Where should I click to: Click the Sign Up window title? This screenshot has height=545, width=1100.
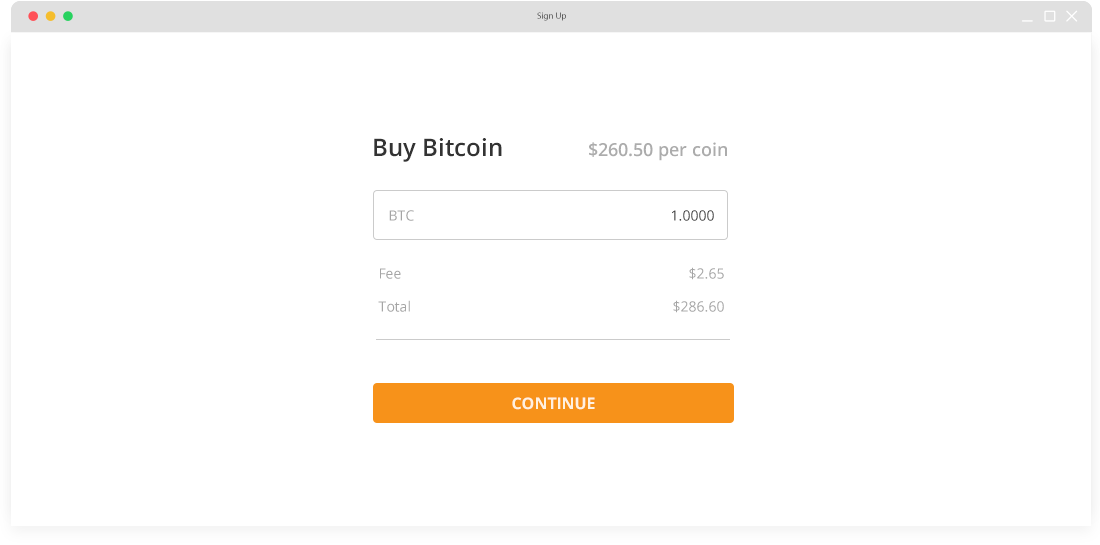click(x=551, y=16)
